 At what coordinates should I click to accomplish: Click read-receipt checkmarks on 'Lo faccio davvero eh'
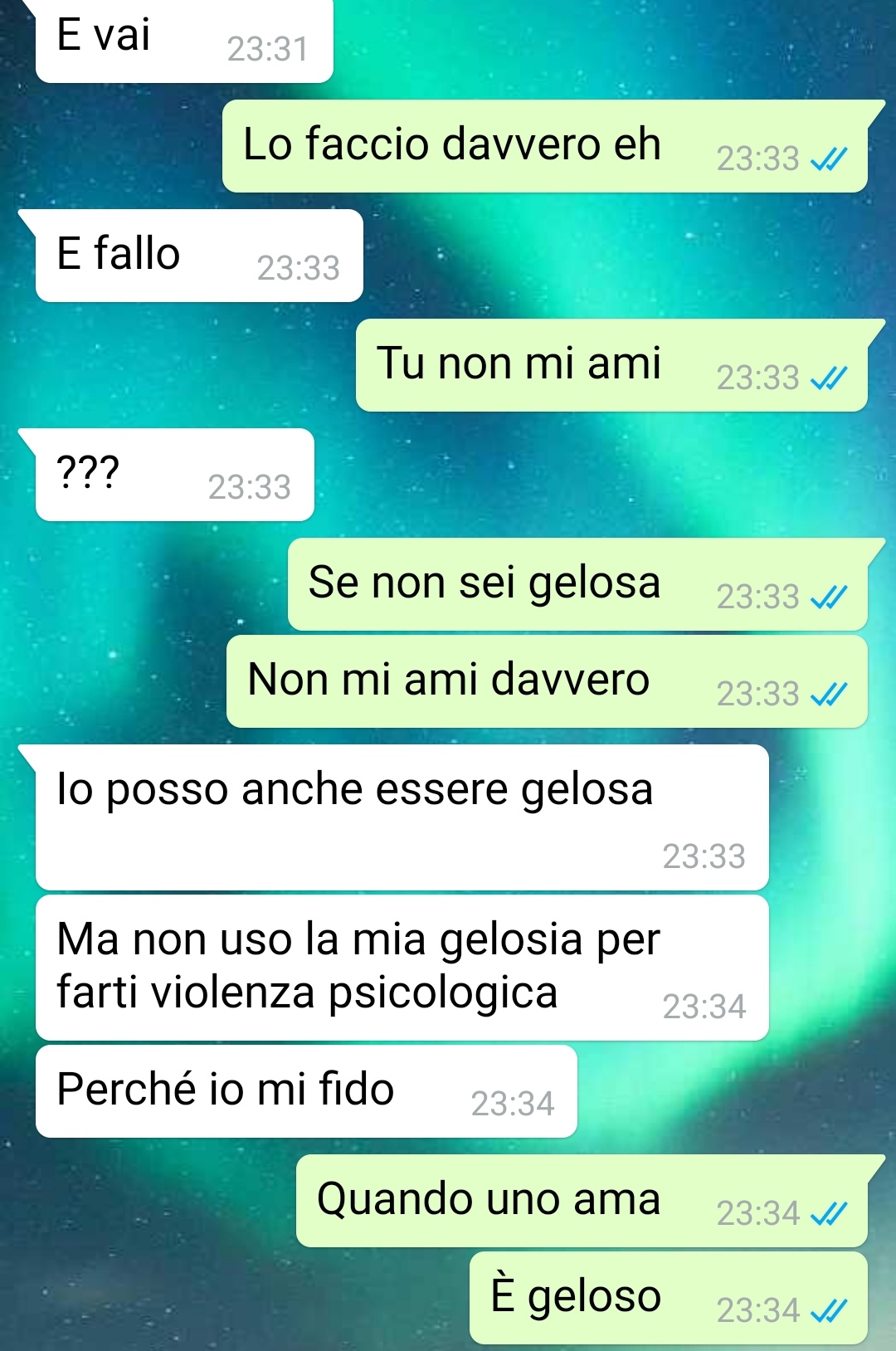click(x=829, y=159)
